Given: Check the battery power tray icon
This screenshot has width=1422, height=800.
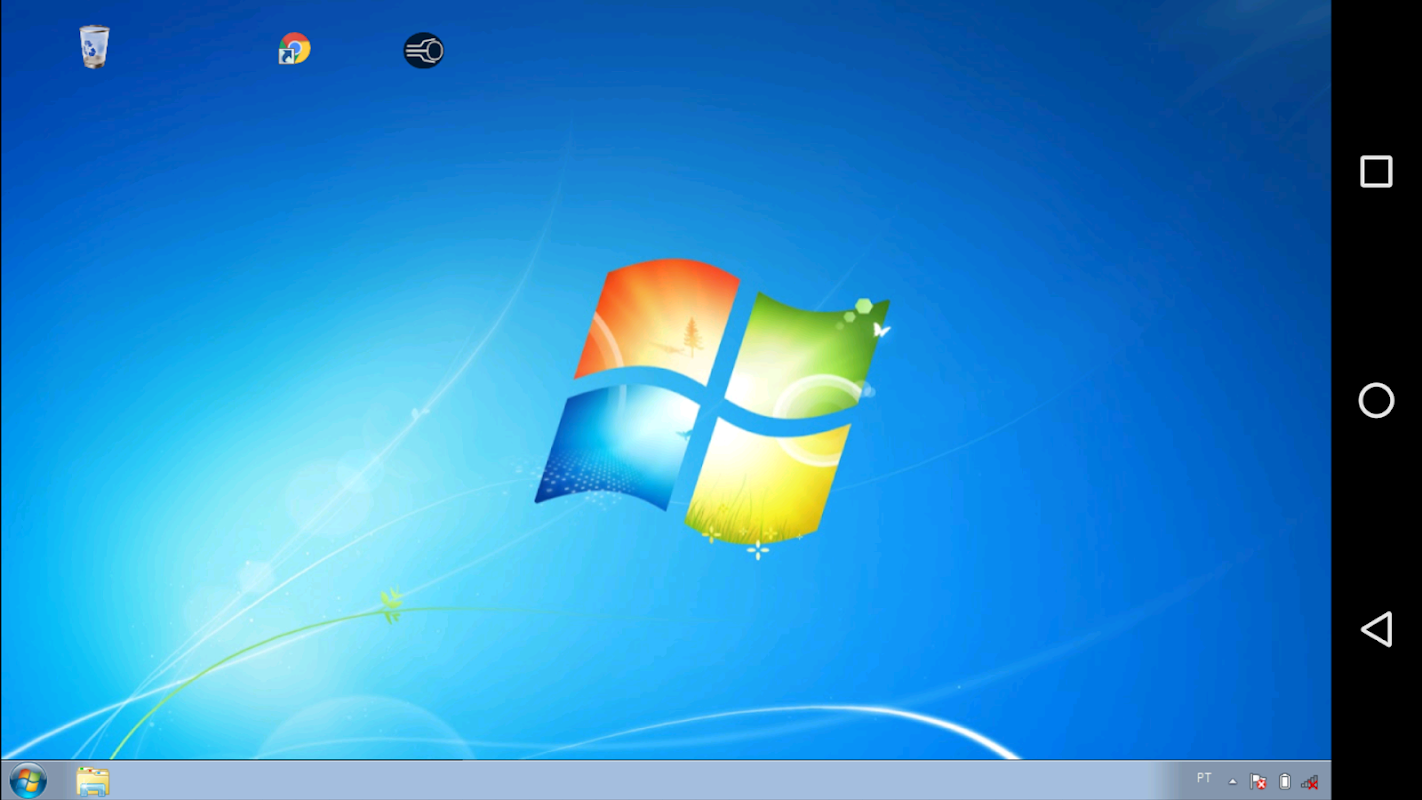Looking at the screenshot, I should tap(1285, 781).
